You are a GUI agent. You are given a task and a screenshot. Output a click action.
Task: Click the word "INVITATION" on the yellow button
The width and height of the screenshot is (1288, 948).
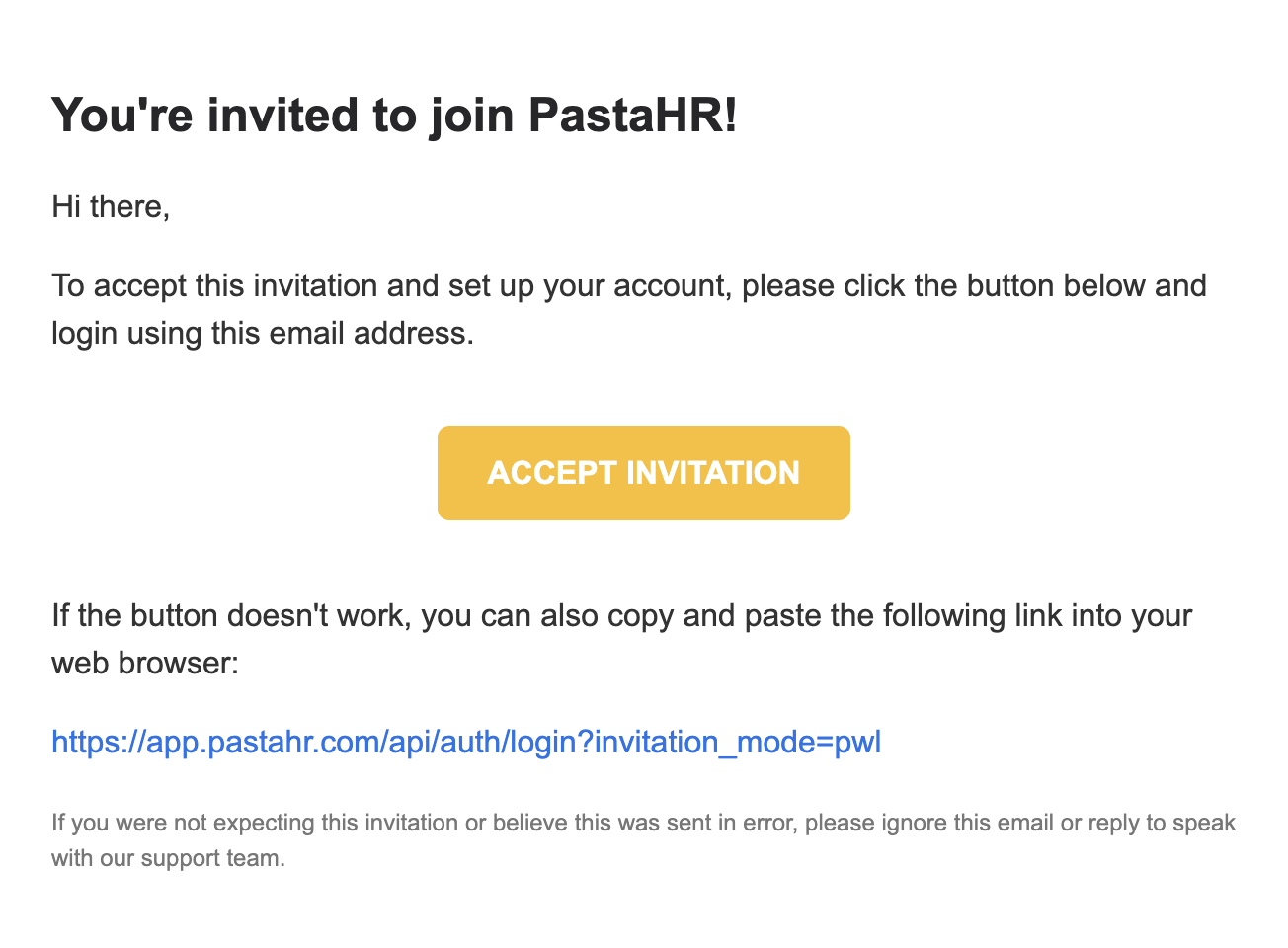pyautogui.click(x=713, y=473)
